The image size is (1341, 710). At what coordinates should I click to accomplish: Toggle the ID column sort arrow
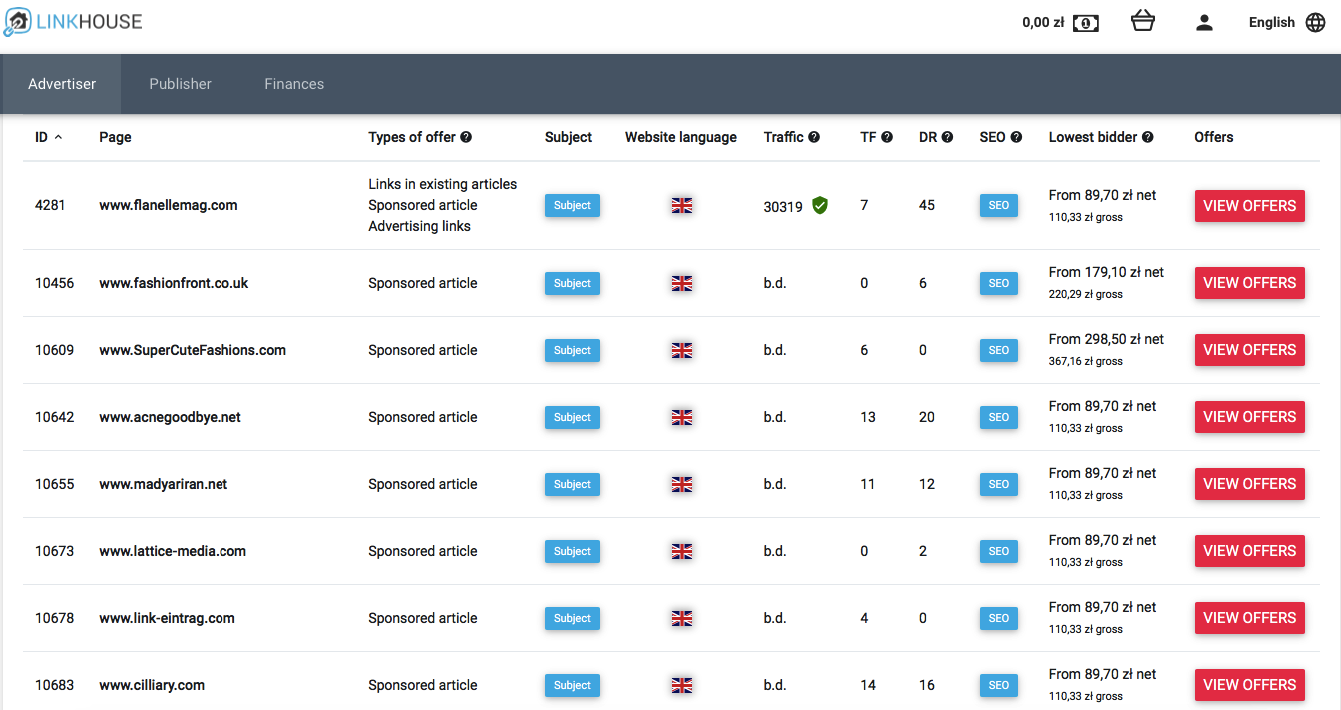tap(58, 137)
